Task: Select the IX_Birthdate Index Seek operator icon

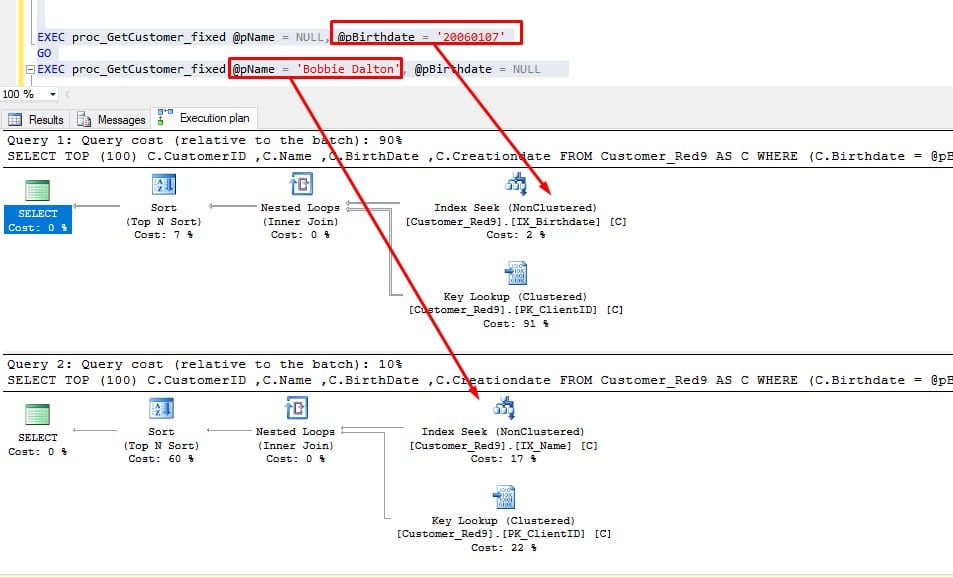Action: 516,184
